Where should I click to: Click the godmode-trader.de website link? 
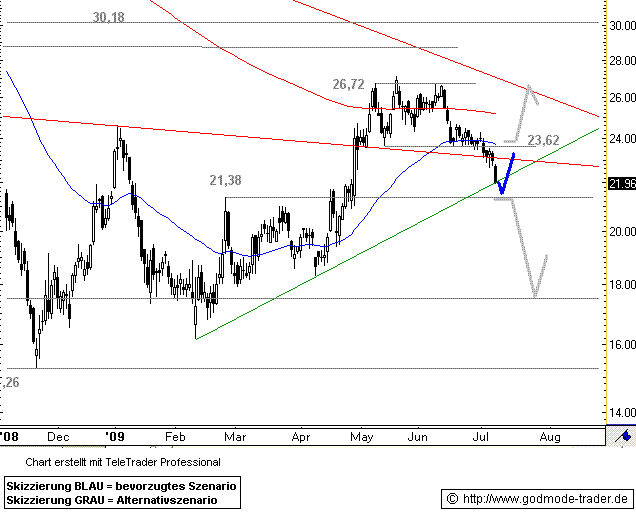pos(545,499)
